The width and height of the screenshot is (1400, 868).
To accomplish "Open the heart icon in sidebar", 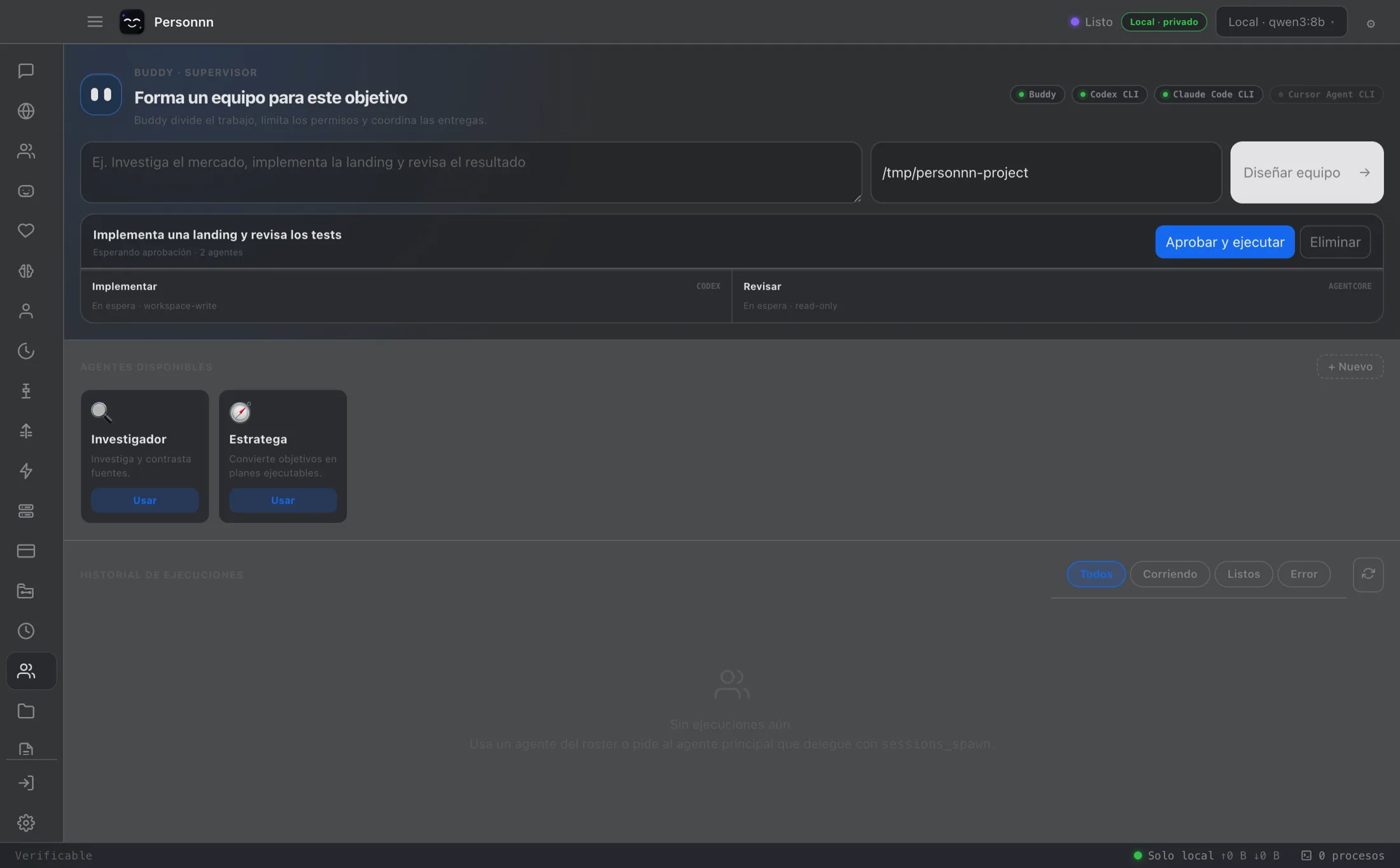I will (x=25, y=230).
